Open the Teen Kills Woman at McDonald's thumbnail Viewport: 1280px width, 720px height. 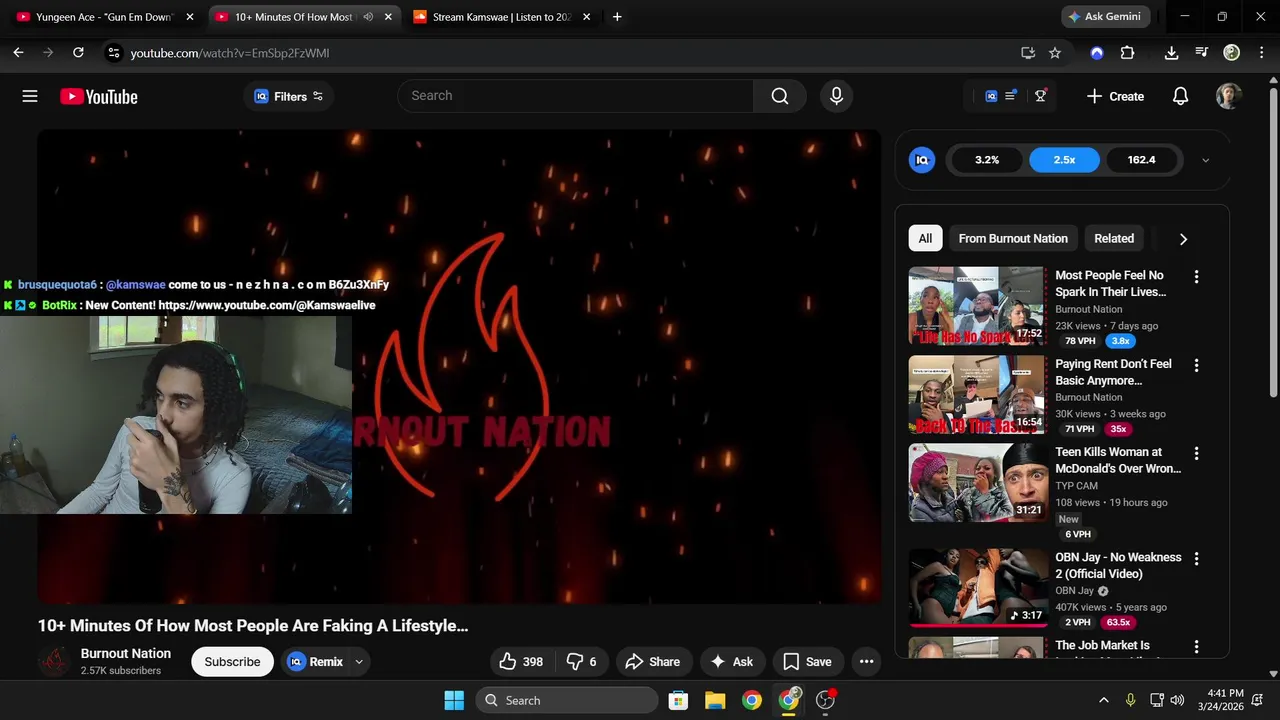tap(977, 482)
